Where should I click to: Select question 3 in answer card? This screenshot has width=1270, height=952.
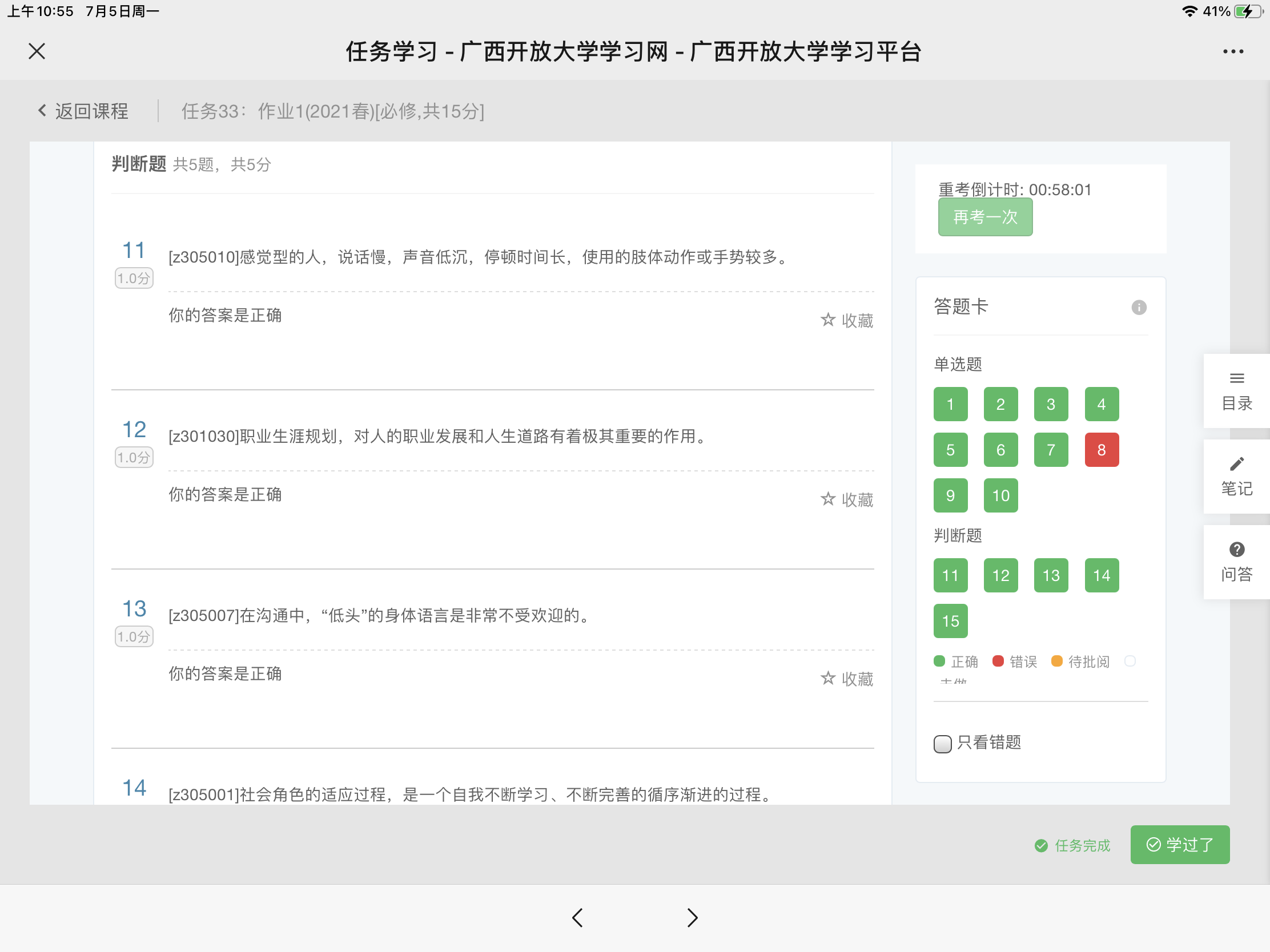pyautogui.click(x=1051, y=405)
